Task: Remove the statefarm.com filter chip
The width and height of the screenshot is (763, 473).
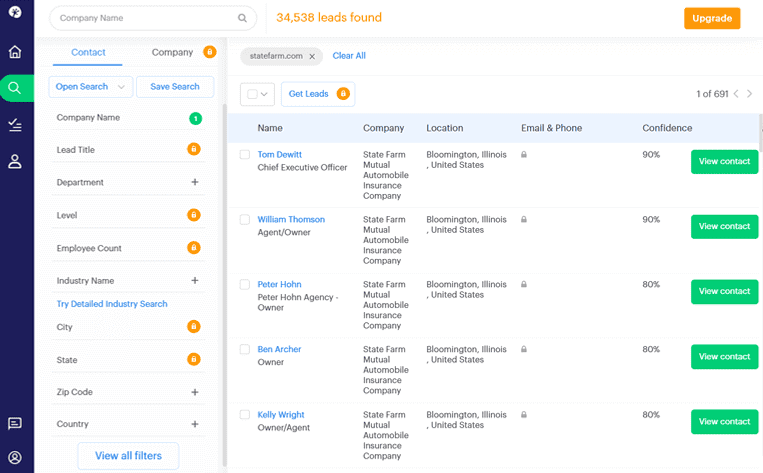Action: tap(312, 56)
